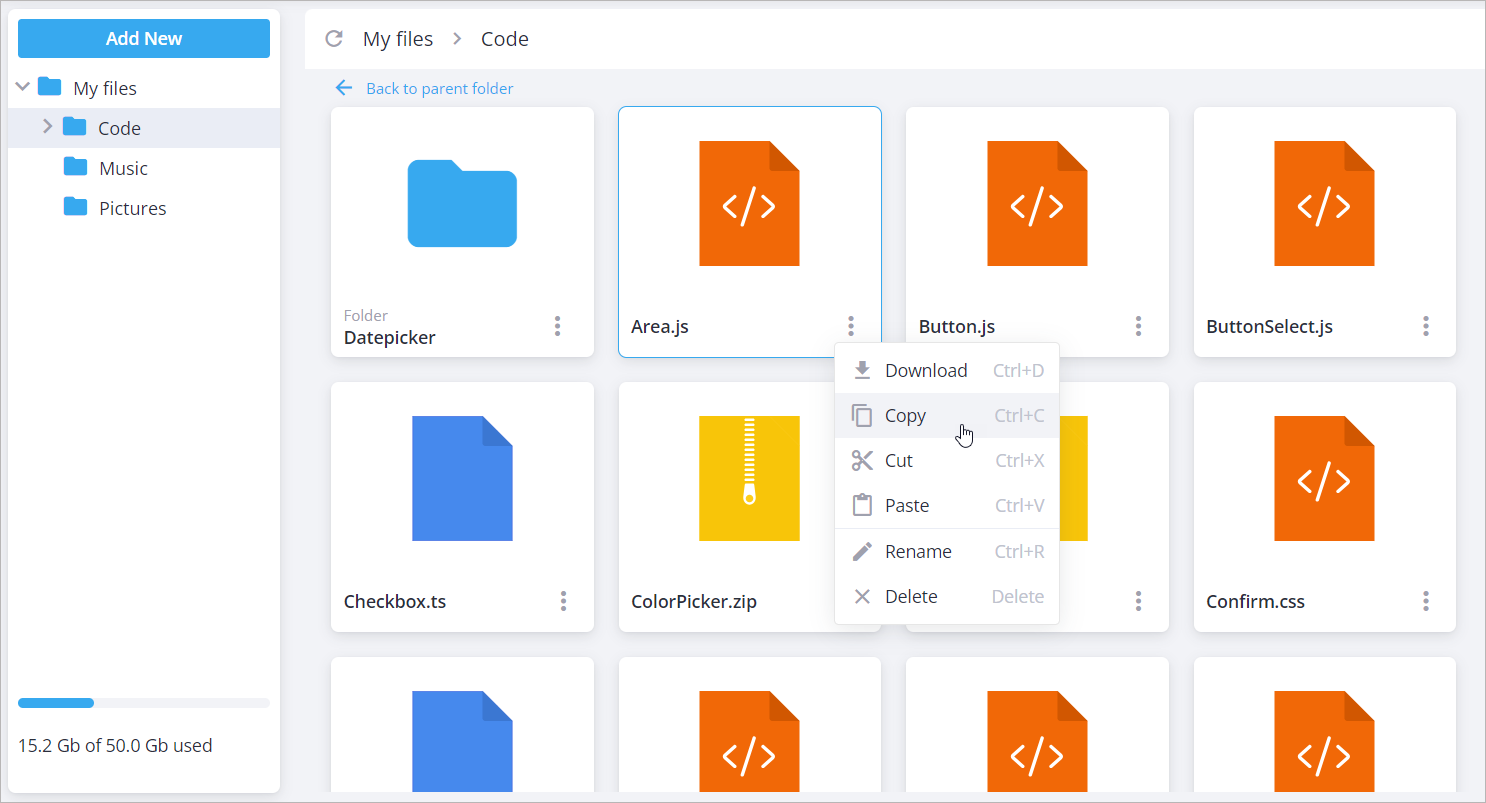
Task: Click the storage usage progress bar
Action: pos(144,703)
